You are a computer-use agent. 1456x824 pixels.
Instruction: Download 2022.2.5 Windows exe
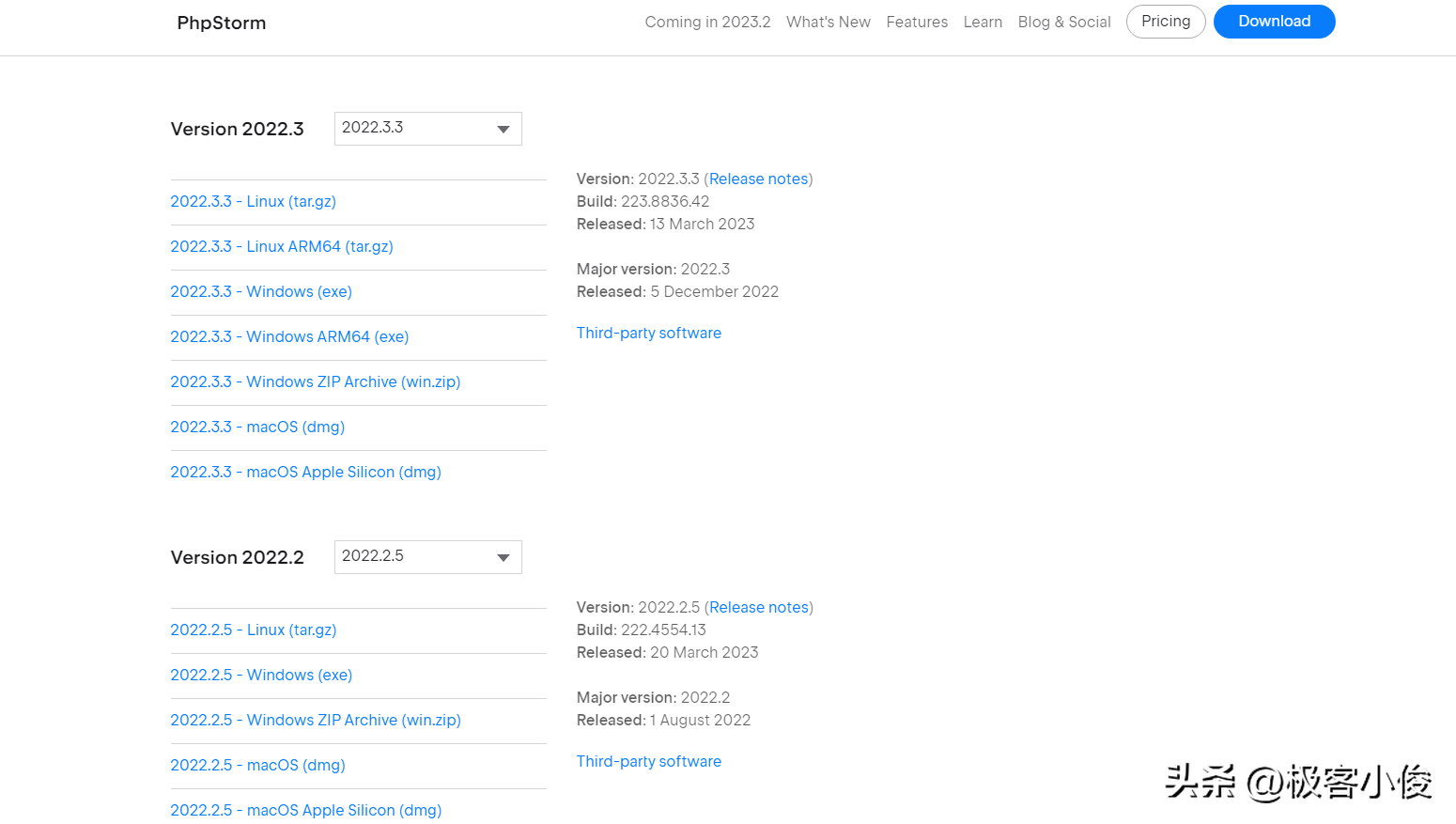coord(261,675)
